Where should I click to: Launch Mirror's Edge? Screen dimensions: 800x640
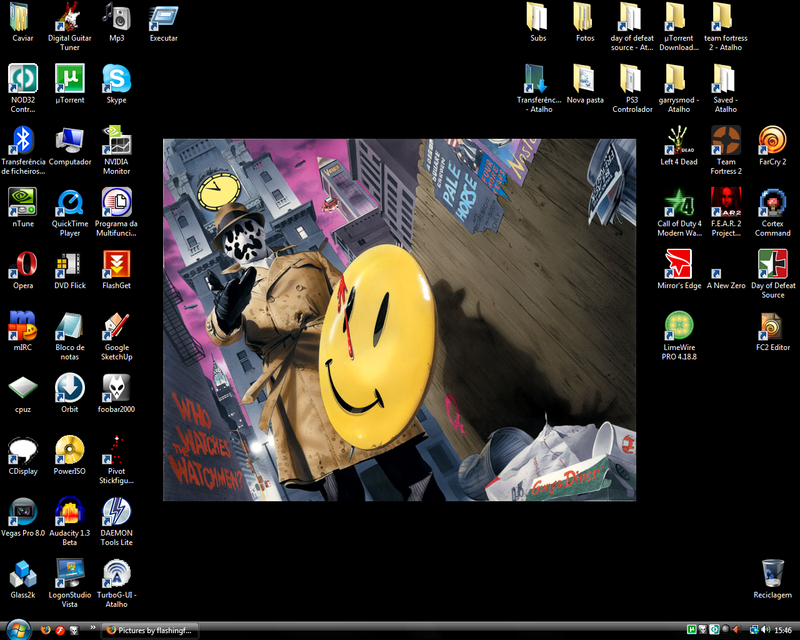point(678,265)
